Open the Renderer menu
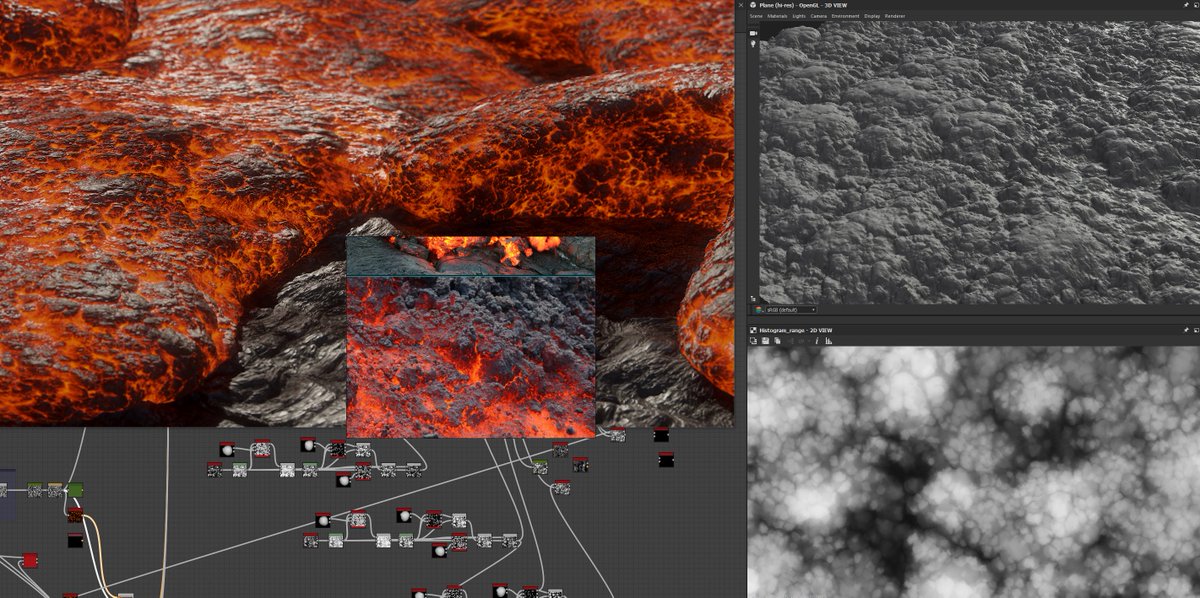This screenshot has height=598, width=1200. [895, 16]
